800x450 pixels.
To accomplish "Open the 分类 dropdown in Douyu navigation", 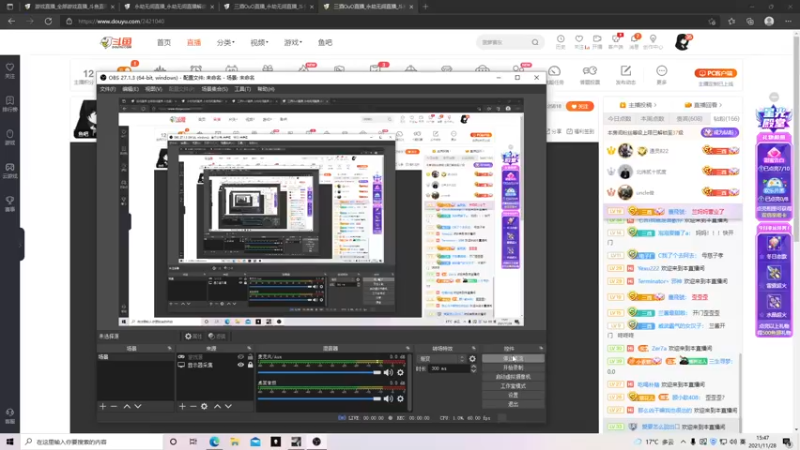I will click(226, 42).
